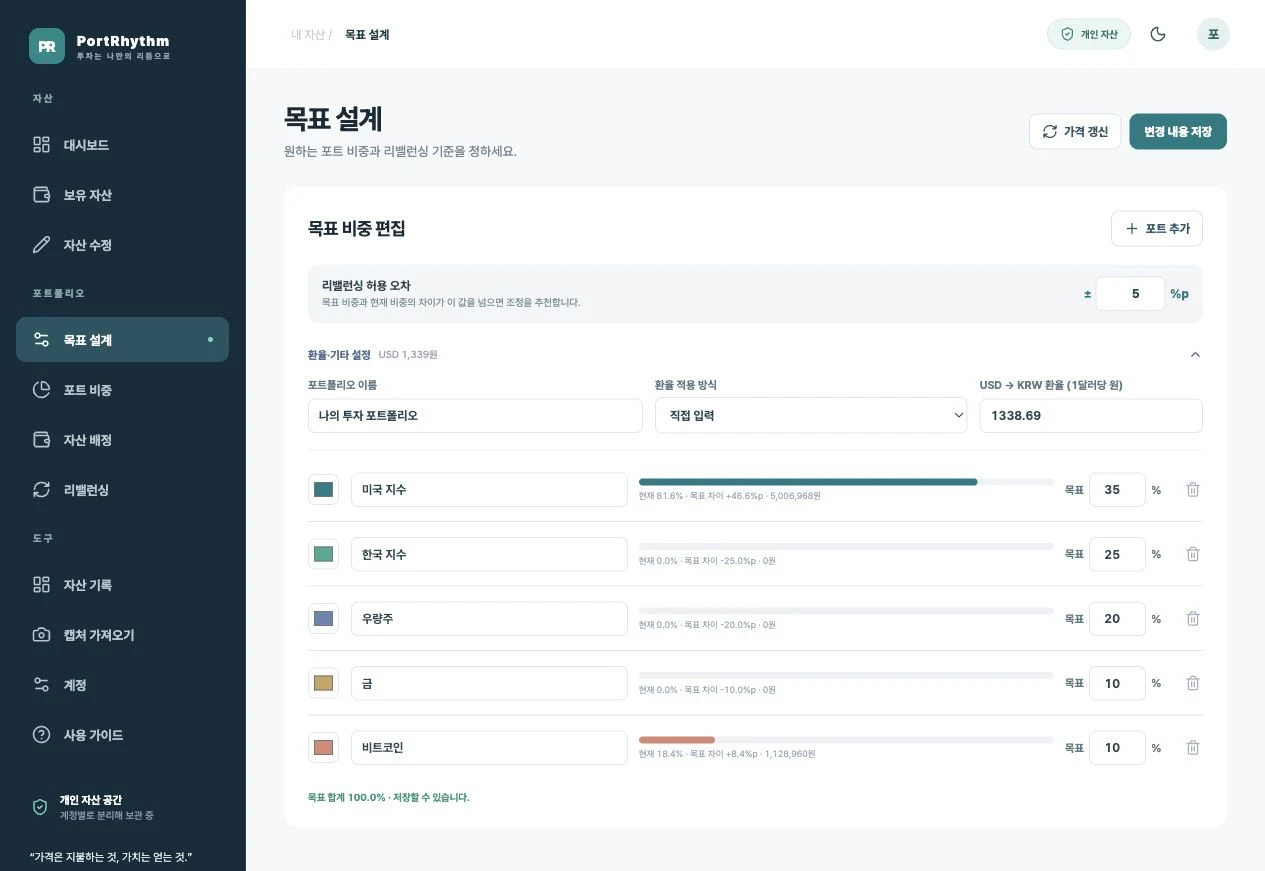Click the 포트폴리오 이름 input field
Screen dimensions: 1265x871
[475, 416]
